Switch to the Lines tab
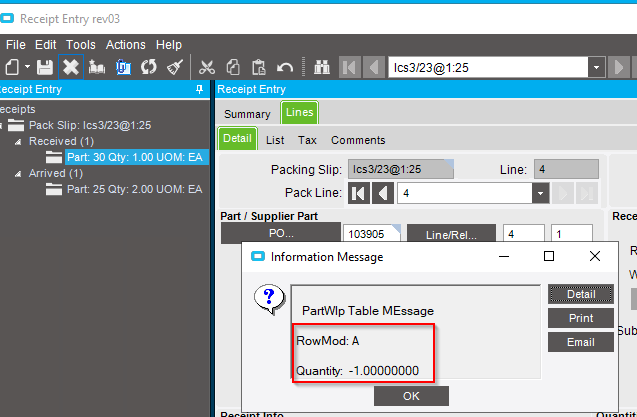 299,113
